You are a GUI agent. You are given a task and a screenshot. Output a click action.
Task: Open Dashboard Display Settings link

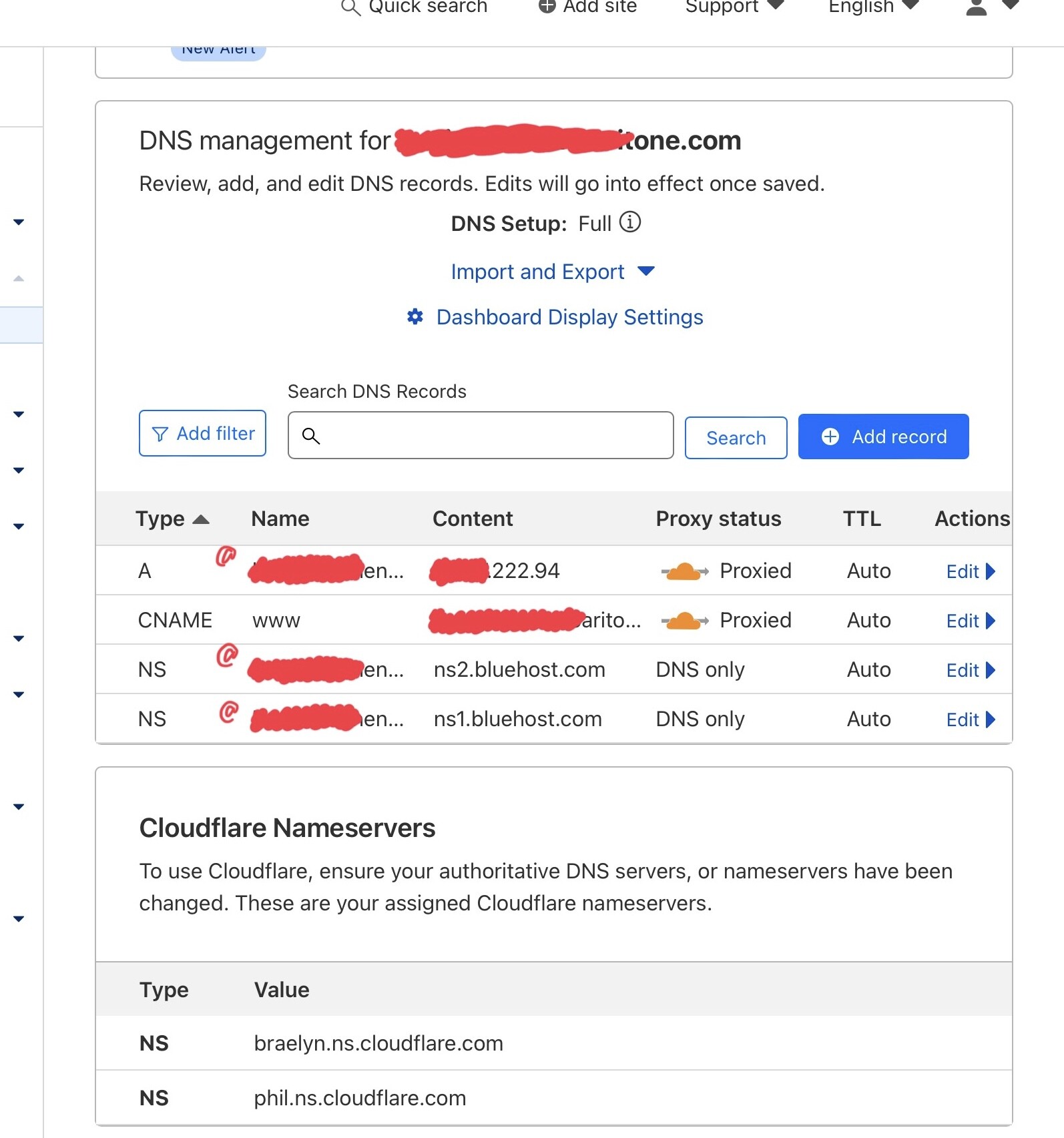point(569,317)
